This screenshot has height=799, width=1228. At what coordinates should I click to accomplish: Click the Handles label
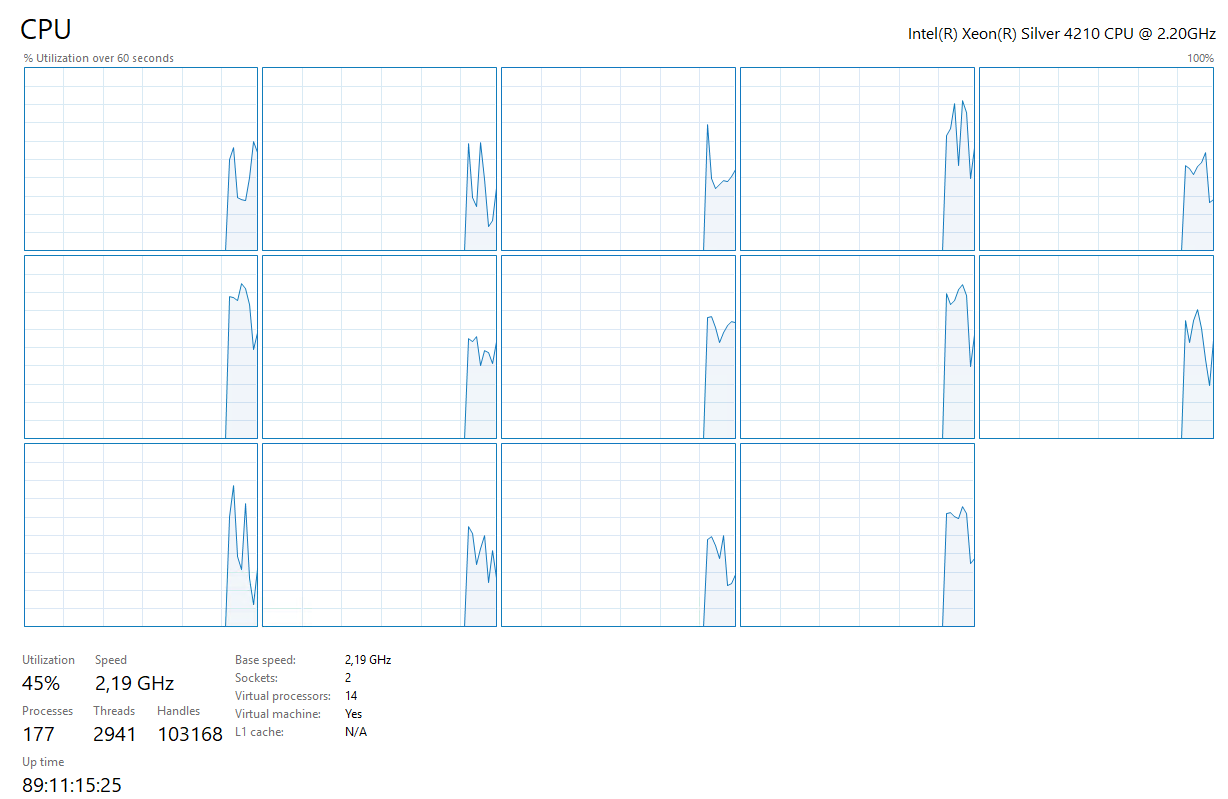[x=179, y=711]
